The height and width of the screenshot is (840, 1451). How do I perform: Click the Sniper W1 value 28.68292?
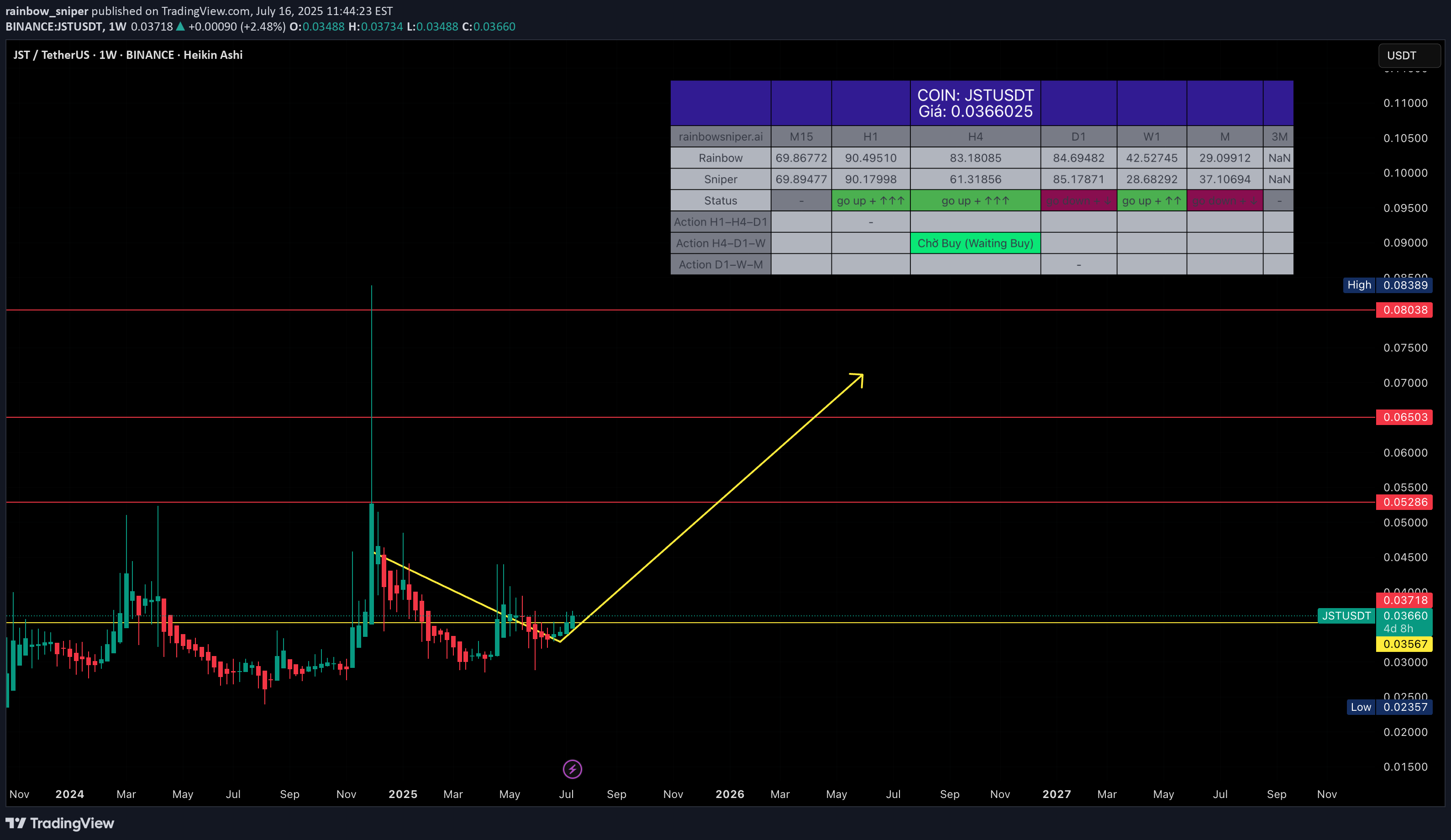1151,179
